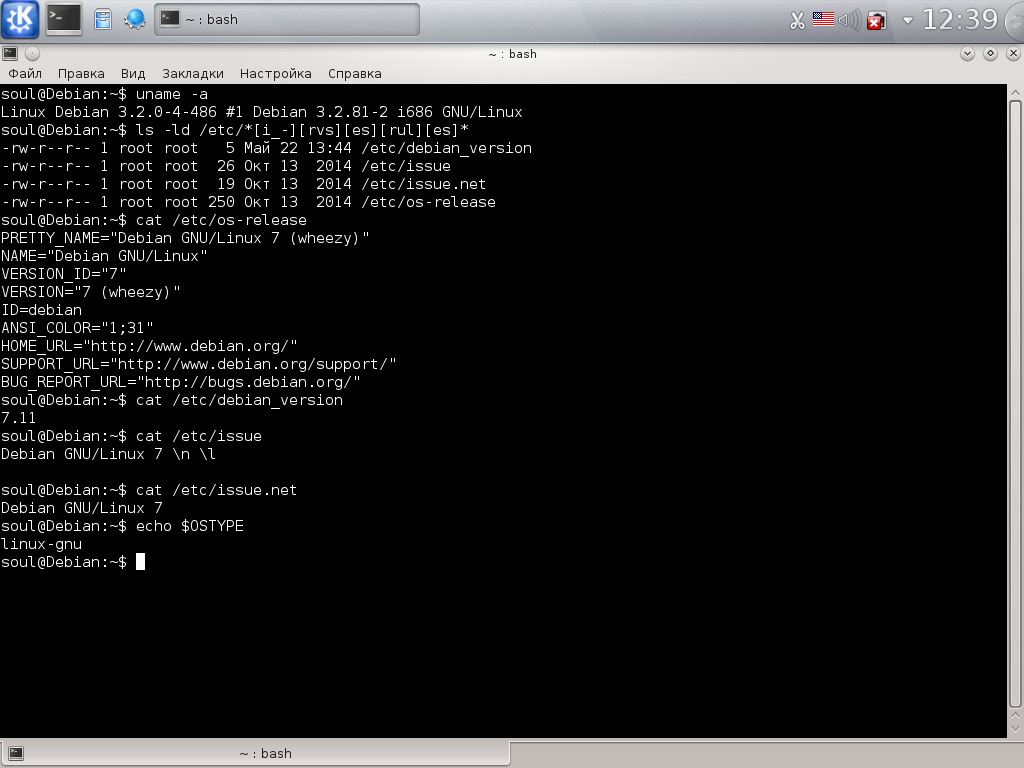Click the terminal cursor at the last prompt
Viewport: 1024px width, 768px height.
coord(140,562)
